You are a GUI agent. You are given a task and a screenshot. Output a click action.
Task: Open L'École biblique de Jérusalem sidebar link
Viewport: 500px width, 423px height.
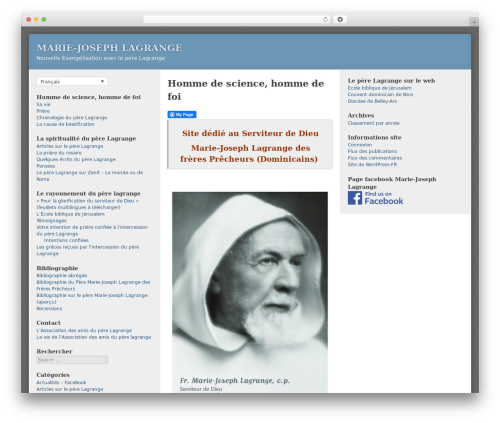tap(70, 214)
